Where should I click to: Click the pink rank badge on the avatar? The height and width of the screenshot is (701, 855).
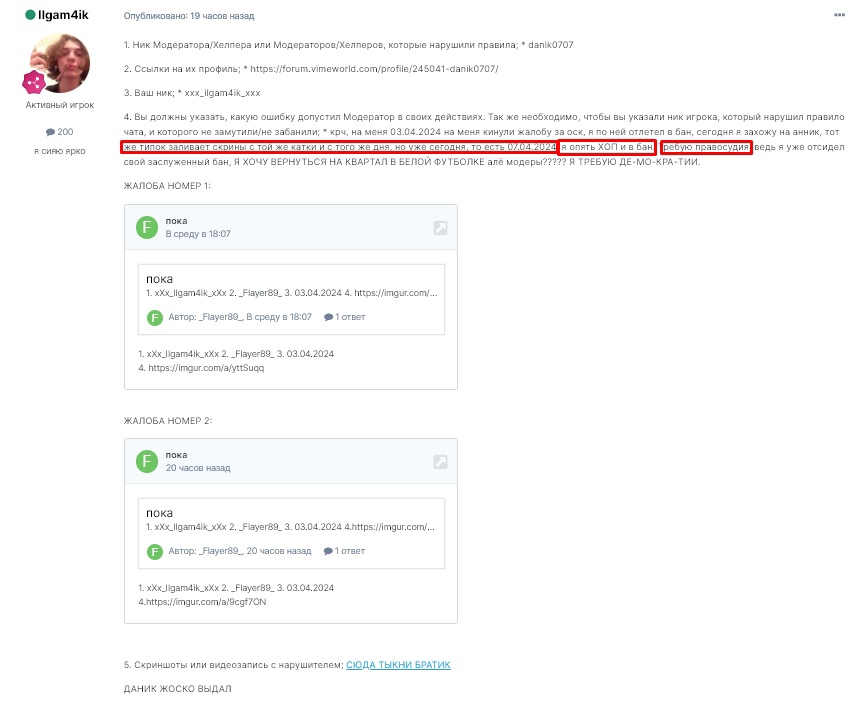pos(34,83)
